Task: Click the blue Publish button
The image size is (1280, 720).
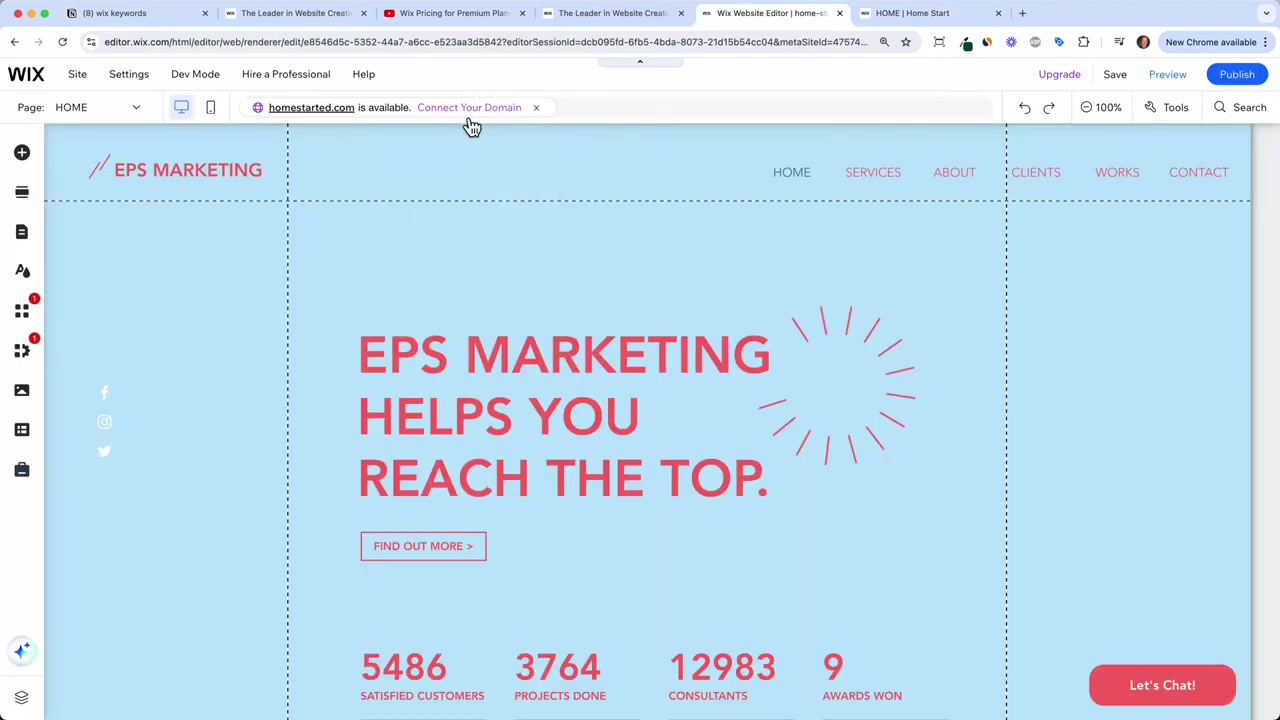Action: (x=1237, y=74)
